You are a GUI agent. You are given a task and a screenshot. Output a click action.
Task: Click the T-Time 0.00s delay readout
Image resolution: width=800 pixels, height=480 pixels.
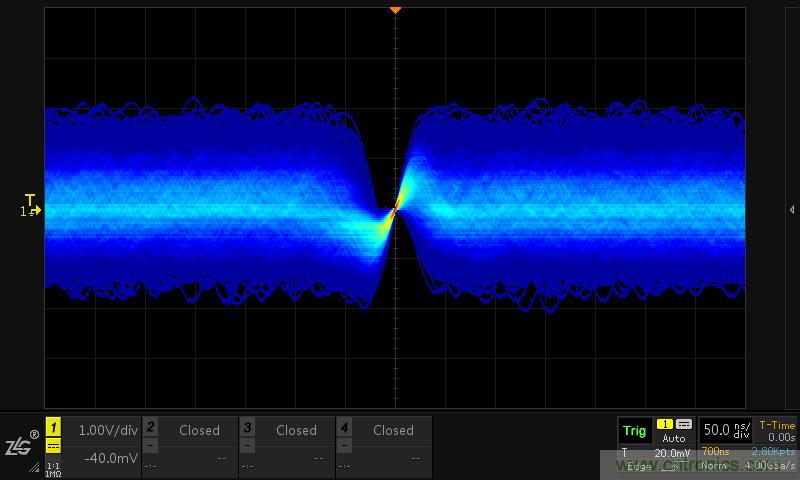[x=776, y=431]
